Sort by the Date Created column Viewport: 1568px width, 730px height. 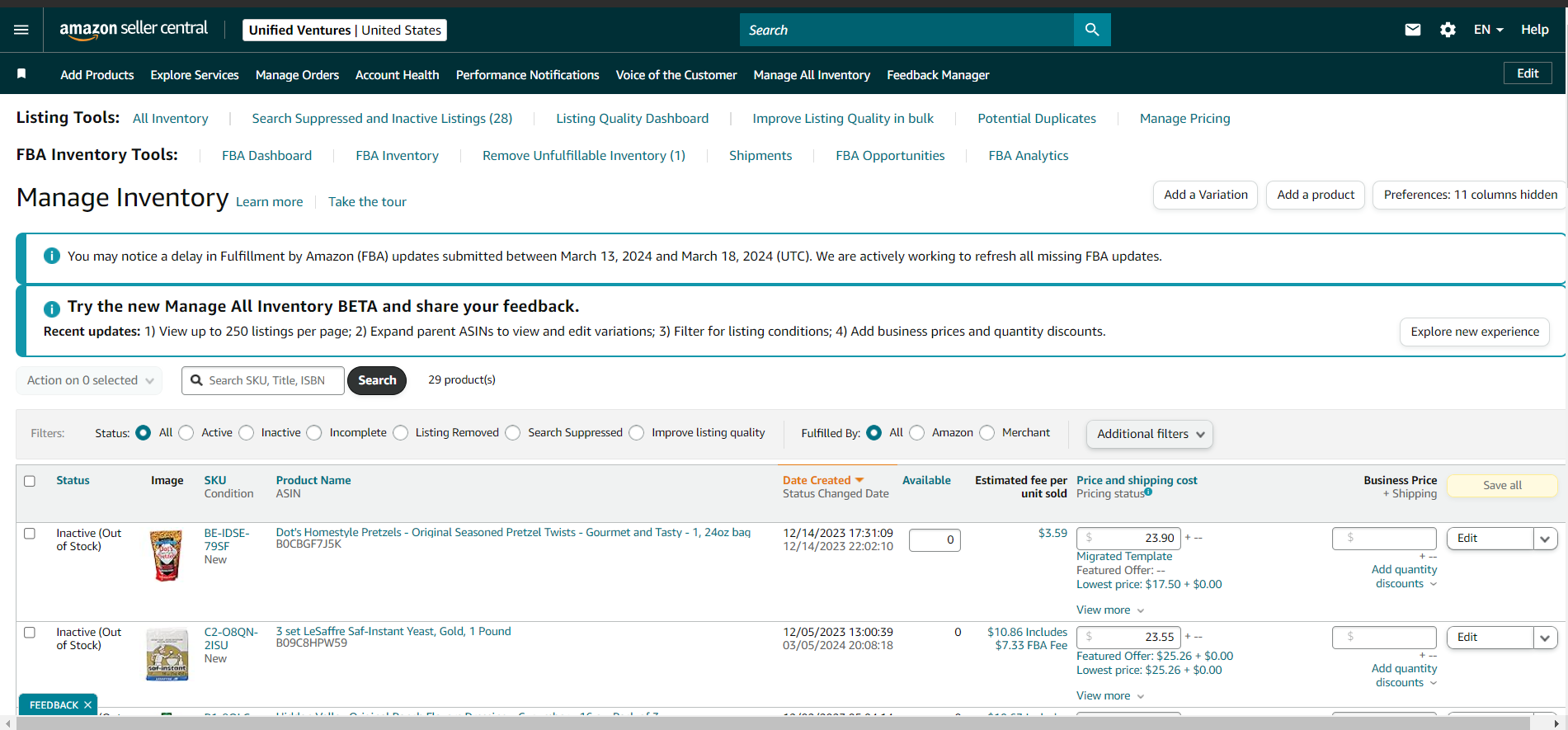[822, 480]
